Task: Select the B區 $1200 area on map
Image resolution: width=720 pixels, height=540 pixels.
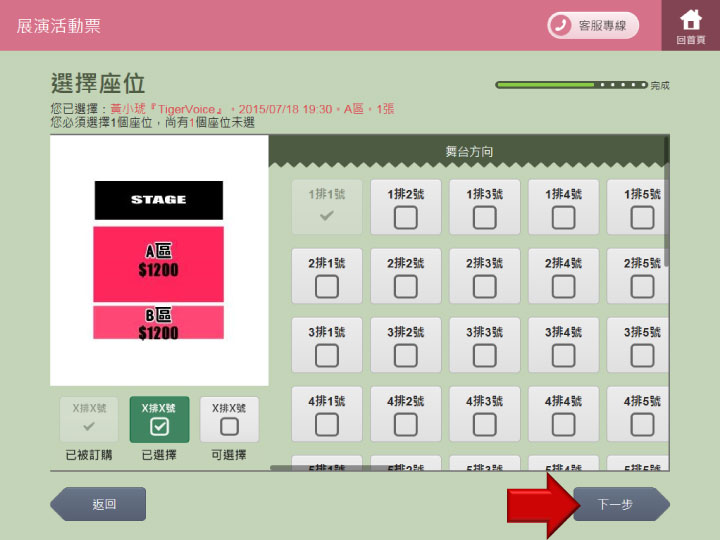Action: (x=158, y=323)
